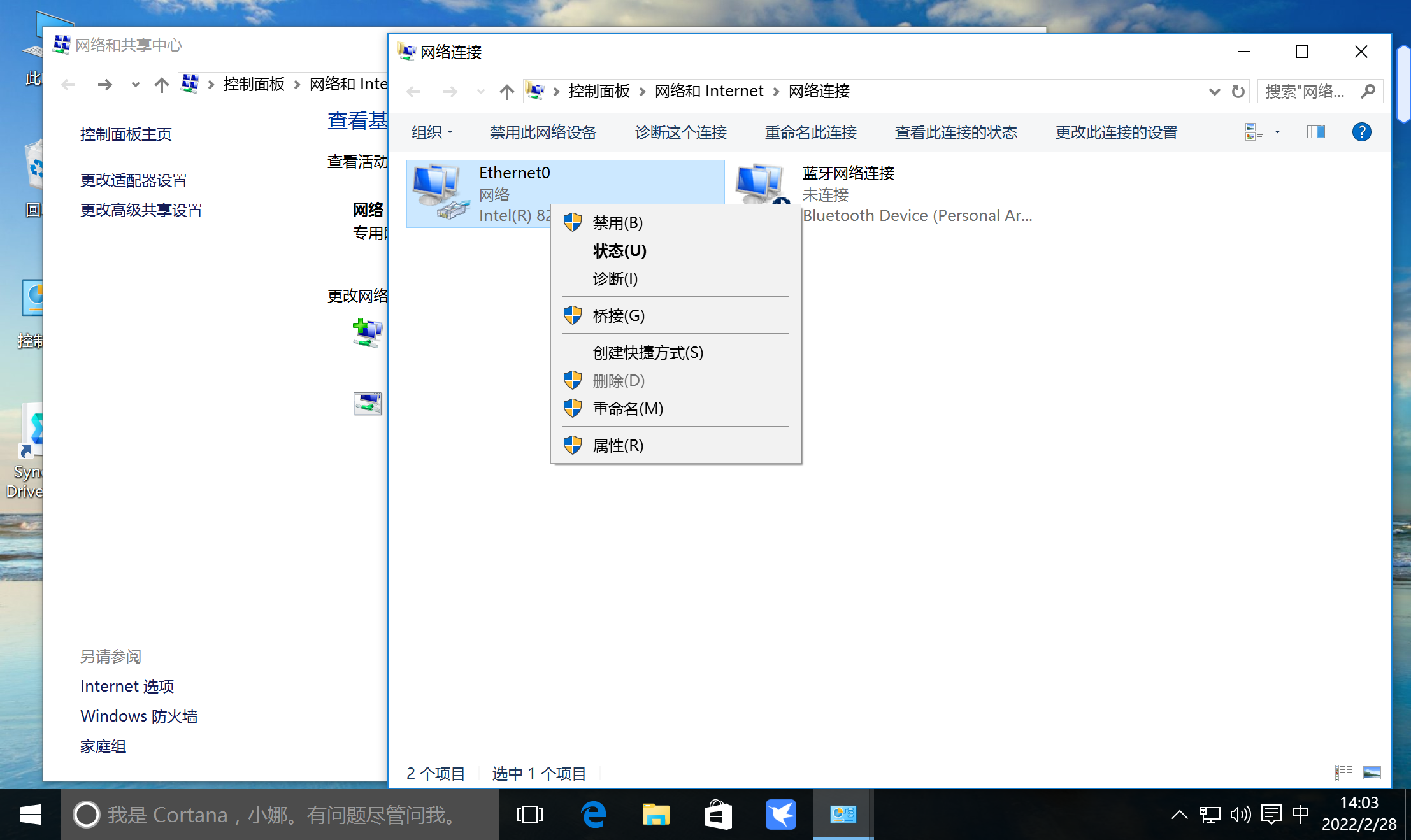The width and height of the screenshot is (1411, 840).
Task: Switch to details view in status bar
Action: coord(1343,773)
